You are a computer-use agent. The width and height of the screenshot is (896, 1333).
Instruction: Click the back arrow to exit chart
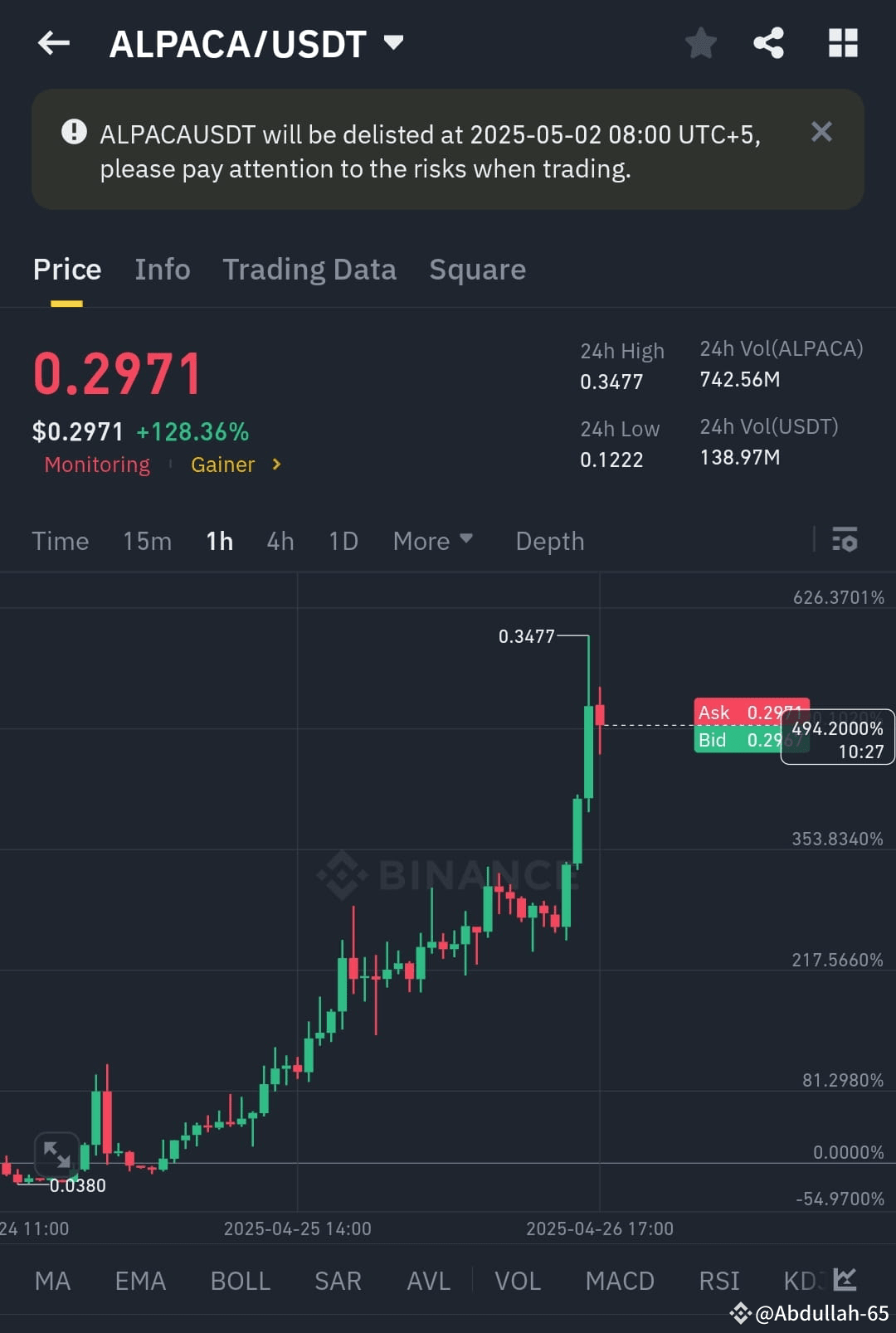pos(53,43)
